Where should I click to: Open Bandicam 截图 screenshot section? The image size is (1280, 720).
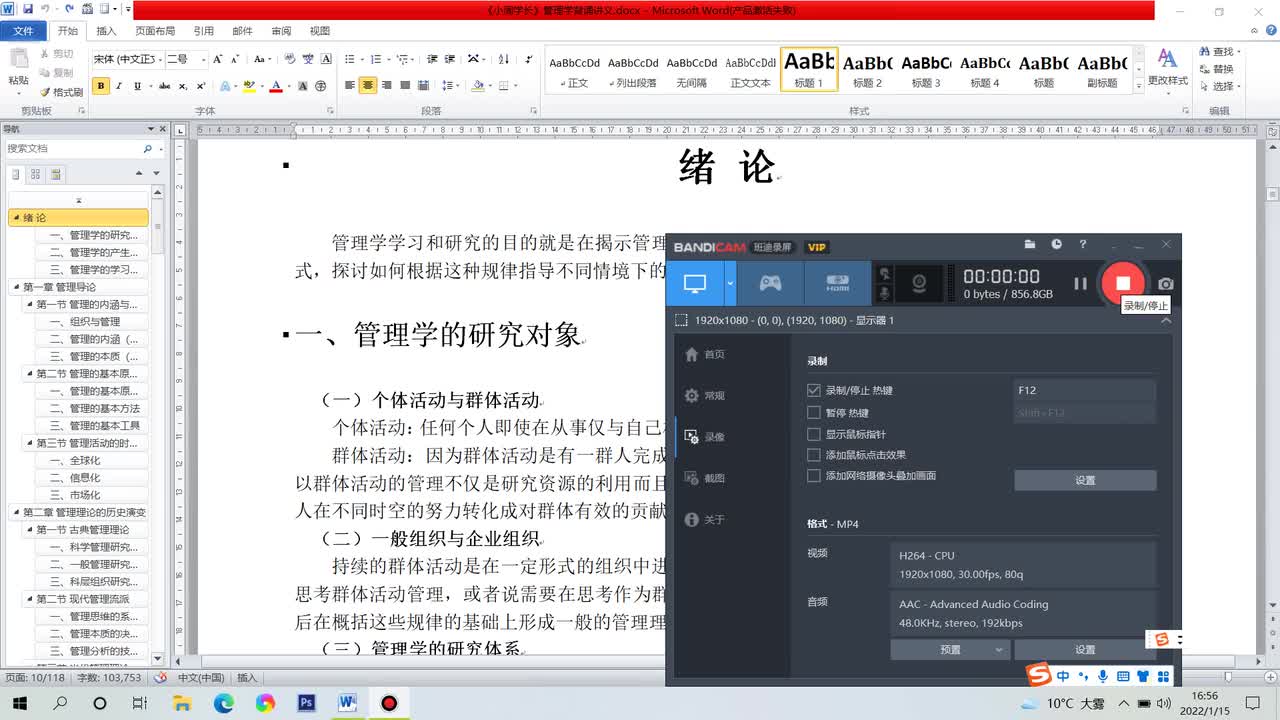[705, 478]
